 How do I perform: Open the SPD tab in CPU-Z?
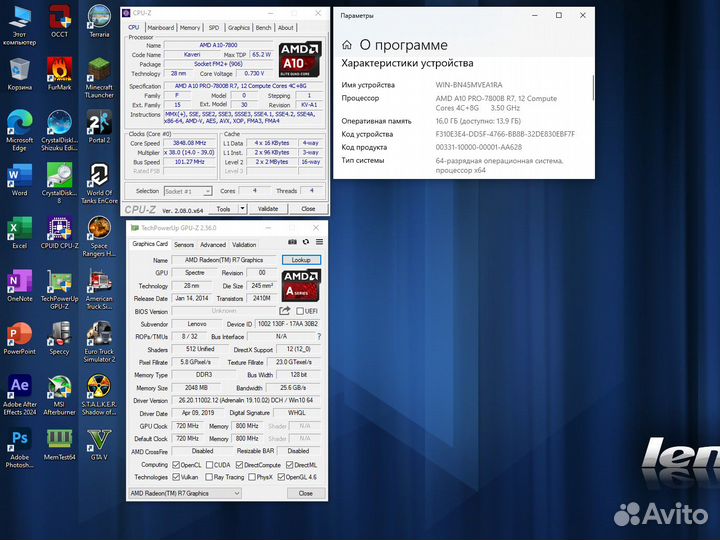tap(214, 28)
